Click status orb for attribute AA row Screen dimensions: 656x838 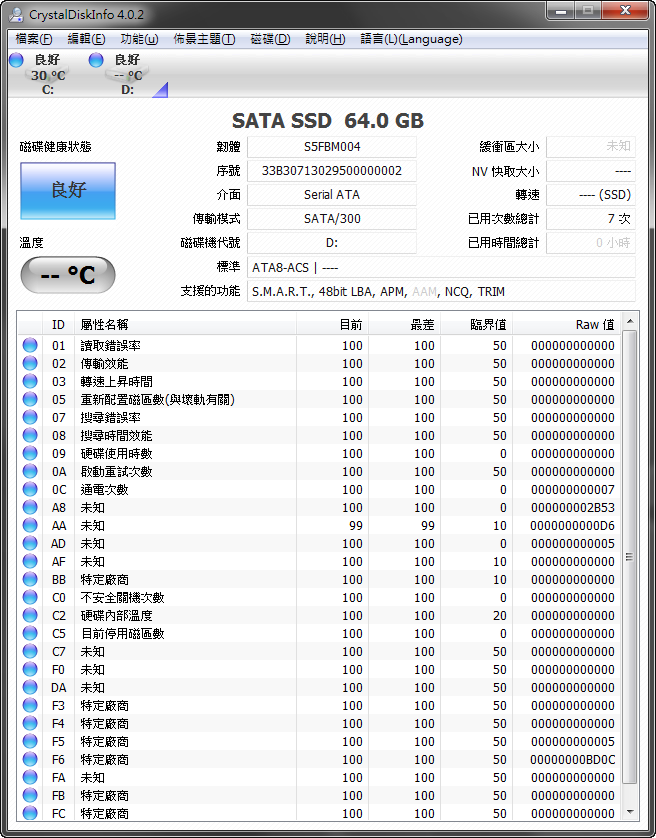pos(31,526)
